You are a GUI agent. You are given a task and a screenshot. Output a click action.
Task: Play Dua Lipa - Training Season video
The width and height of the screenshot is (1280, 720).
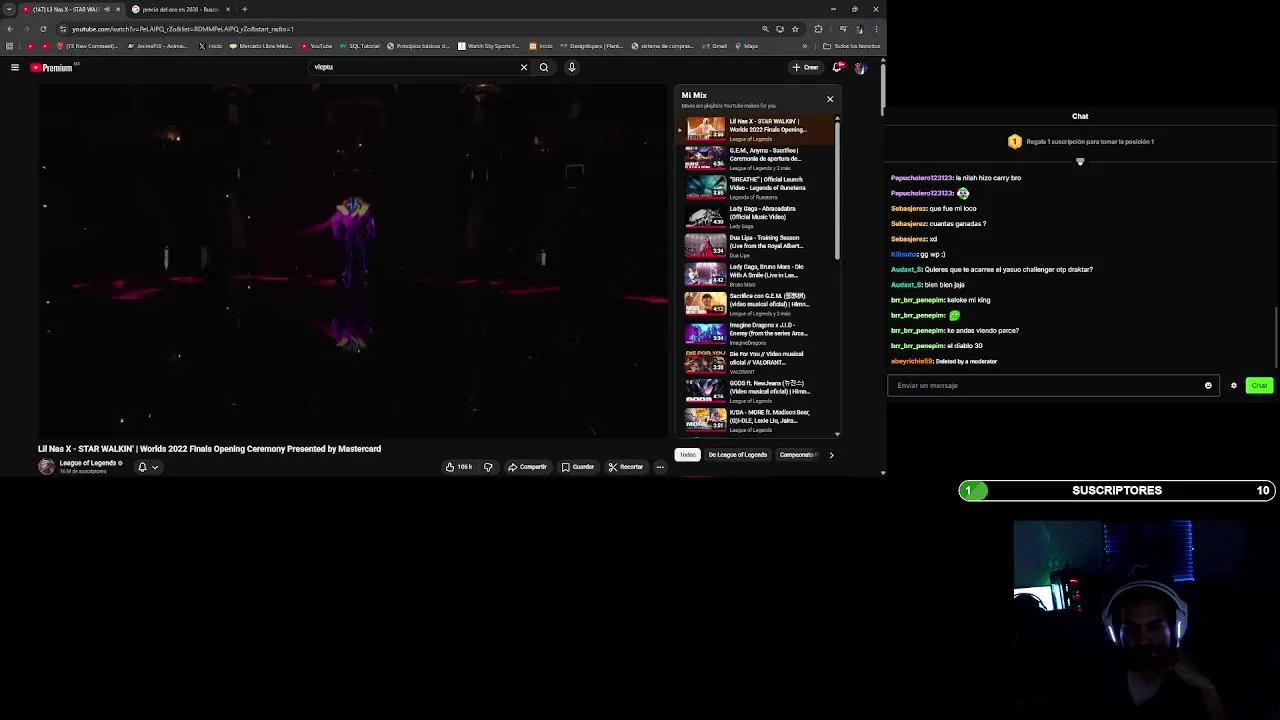[x=757, y=245]
